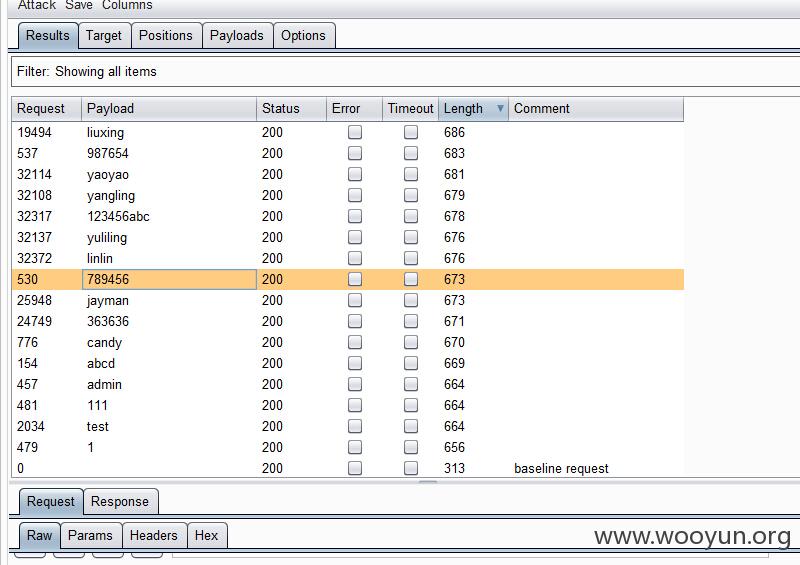Switch to the Request viewer tab
The image size is (800, 565).
(x=51, y=502)
